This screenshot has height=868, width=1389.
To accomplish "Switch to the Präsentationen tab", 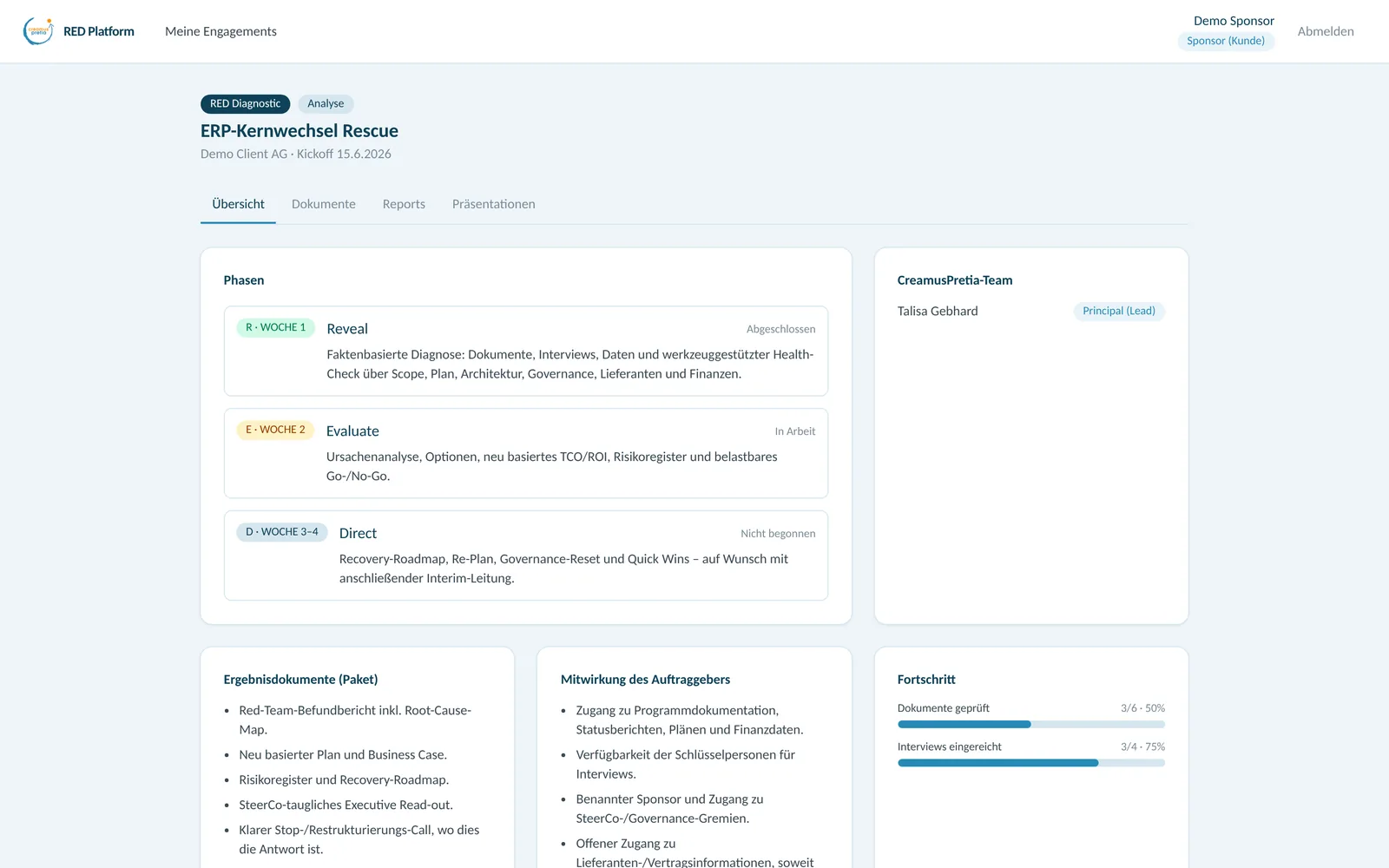I will [493, 204].
